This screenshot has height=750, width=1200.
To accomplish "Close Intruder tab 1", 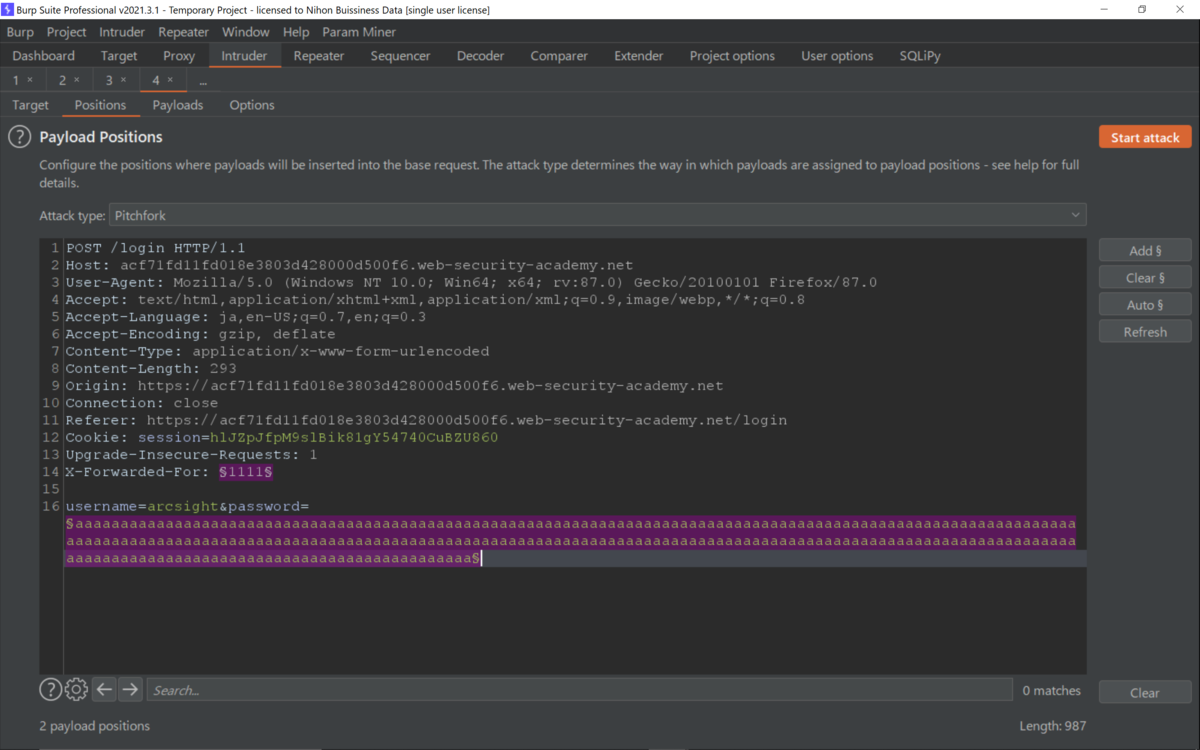I will (x=30, y=80).
